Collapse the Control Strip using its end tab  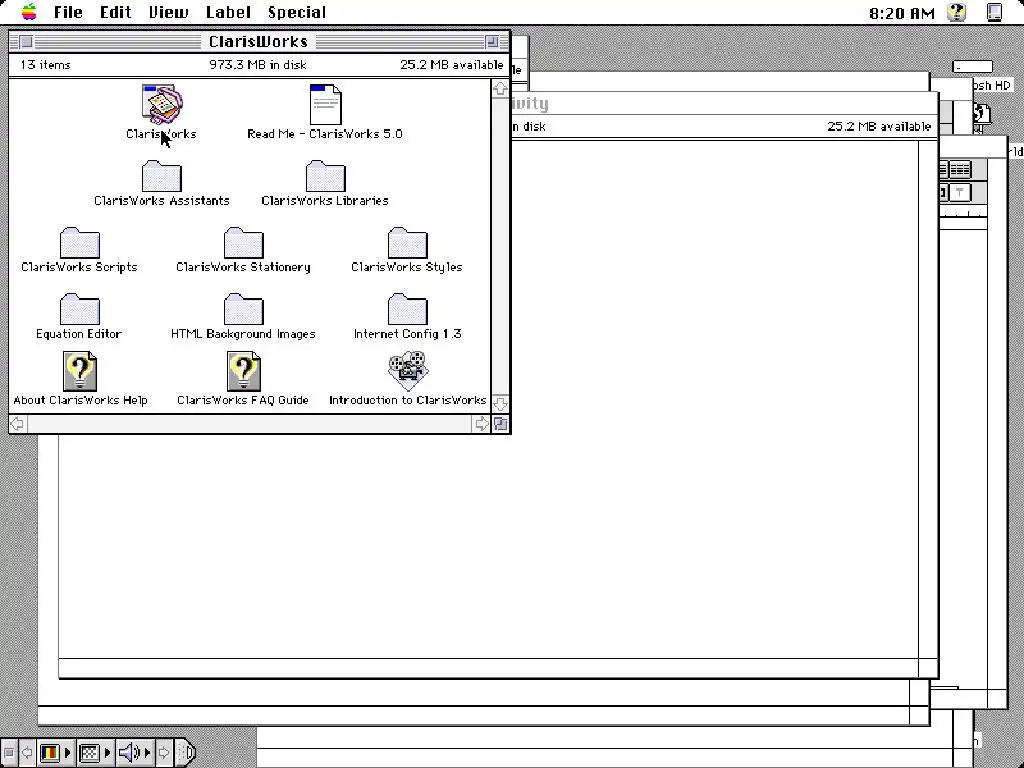[x=187, y=752]
